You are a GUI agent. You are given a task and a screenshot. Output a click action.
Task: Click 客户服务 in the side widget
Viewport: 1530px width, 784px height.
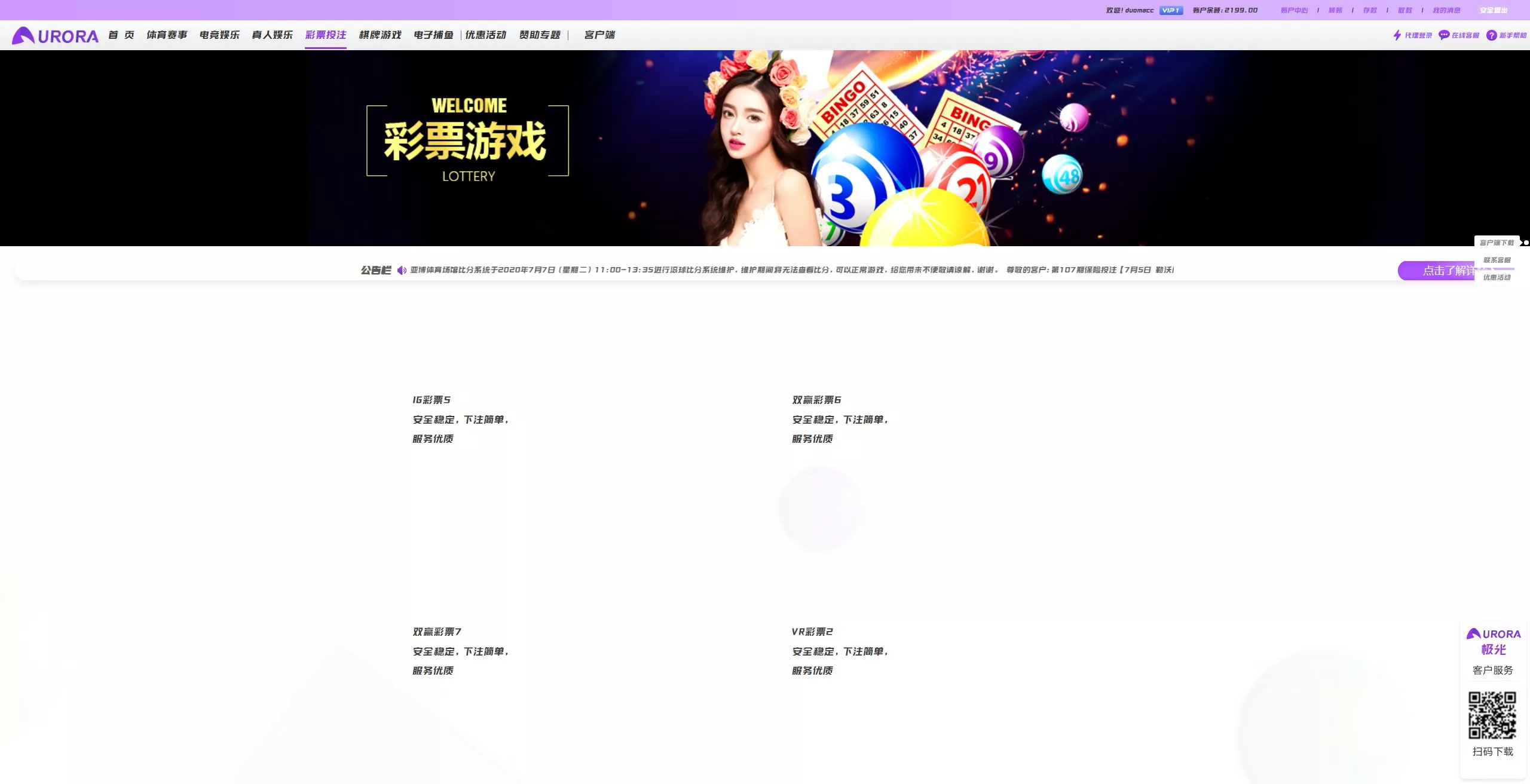[x=1493, y=670]
